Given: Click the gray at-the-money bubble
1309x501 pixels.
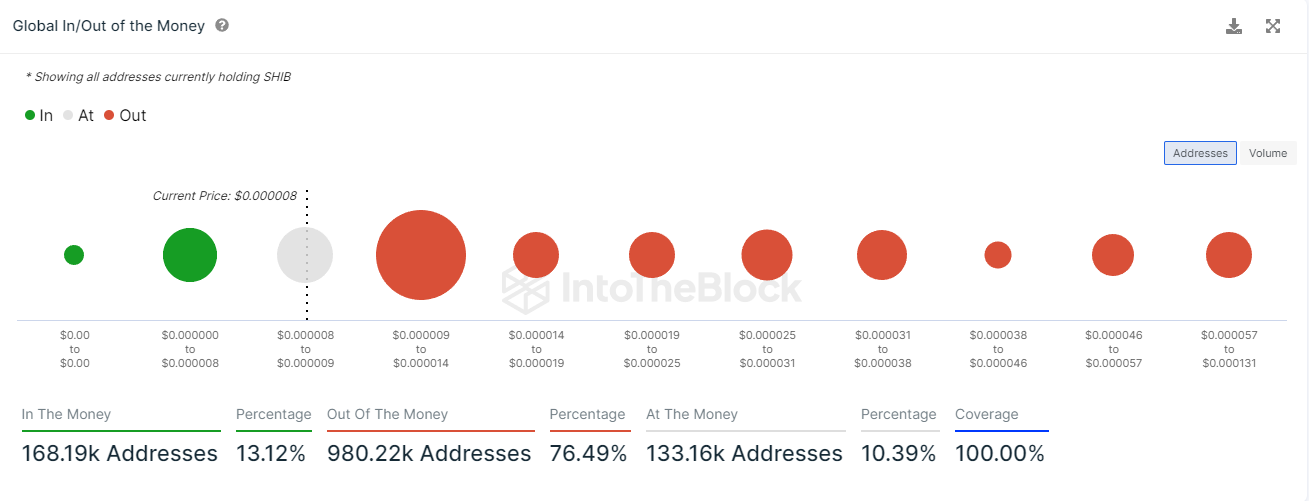Looking at the screenshot, I should 305,255.
